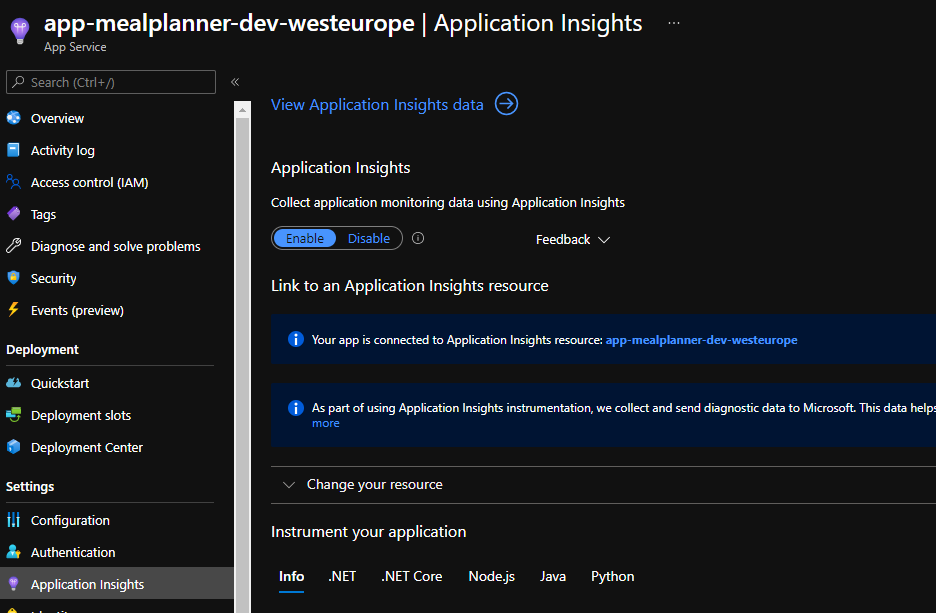Viewport: 936px width, 613px height.
Task: Switch to the .NET Core tab
Action: (412, 577)
